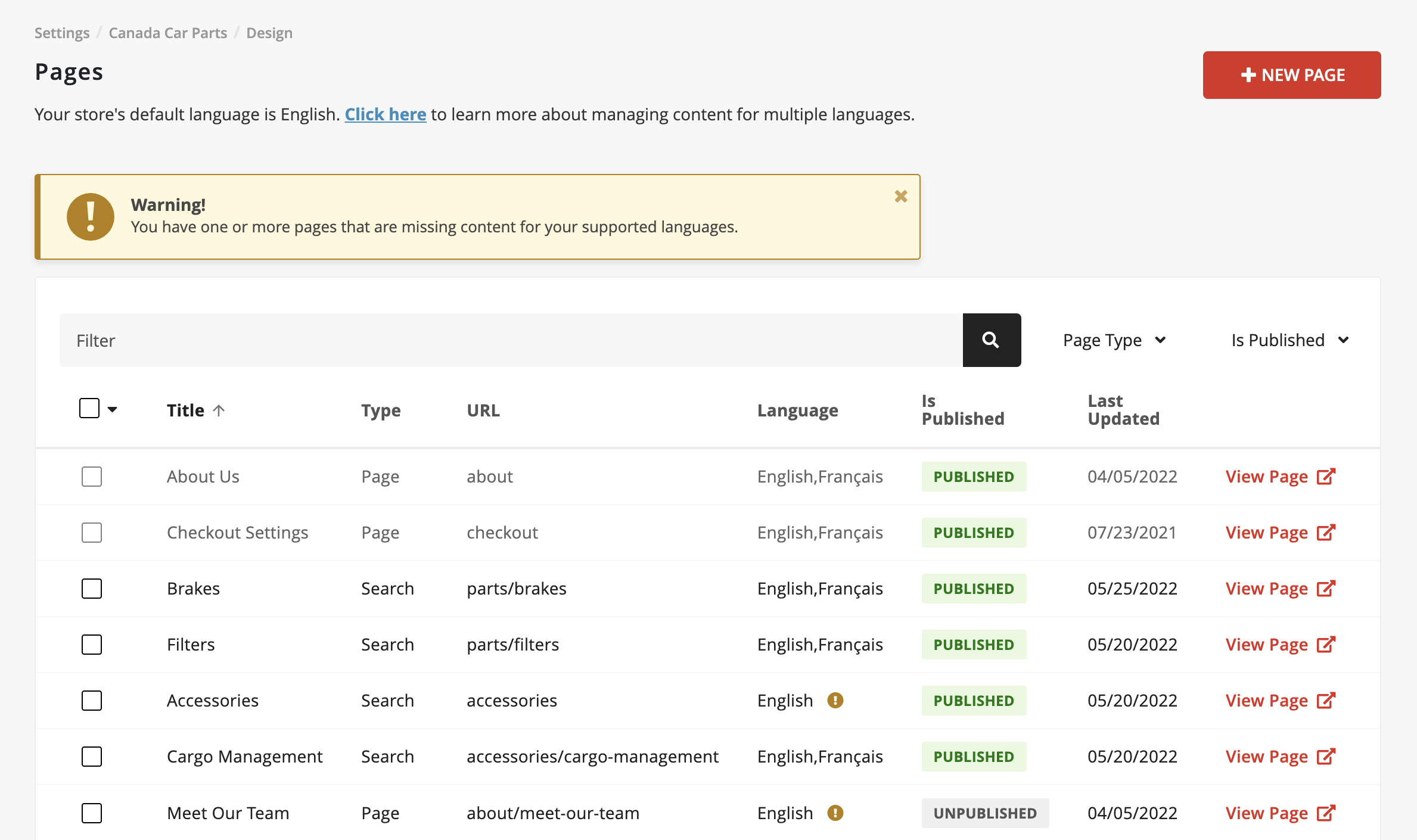Screen dimensions: 1417x840
Task: Select the Filters row checkbox
Action: click(92, 645)
